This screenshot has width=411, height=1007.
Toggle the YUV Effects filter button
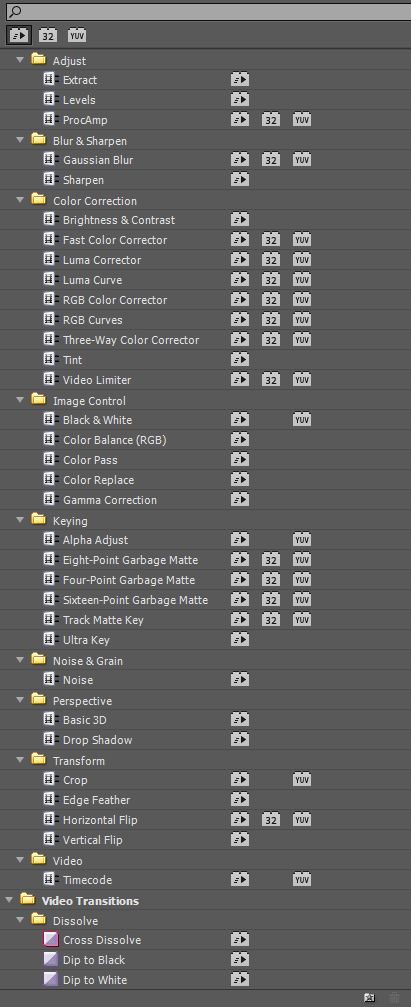pyautogui.click(x=77, y=35)
